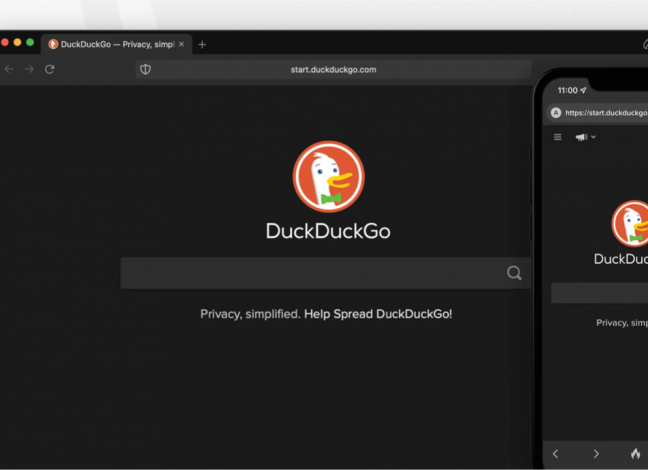
Task: Tap the phone address bar URL
Action: pos(606,113)
